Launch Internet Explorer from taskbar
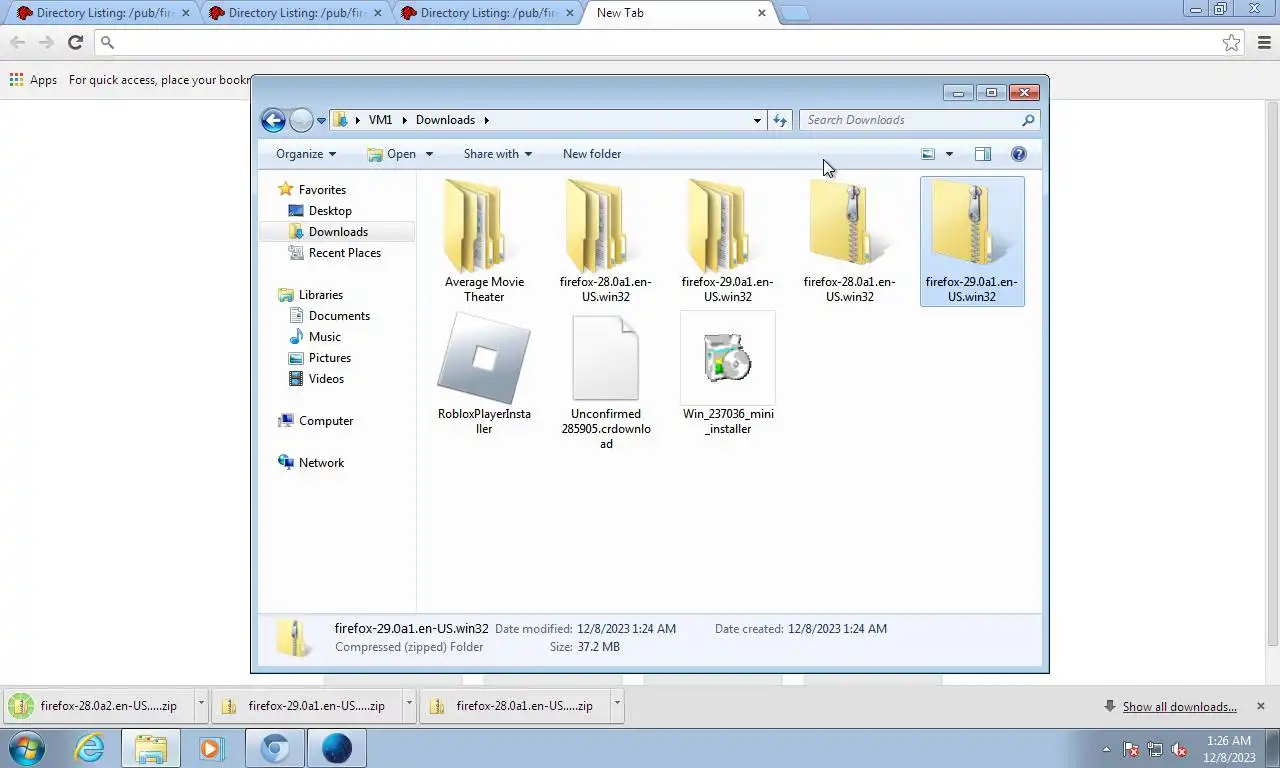Image resolution: width=1280 pixels, height=768 pixels. click(89, 748)
